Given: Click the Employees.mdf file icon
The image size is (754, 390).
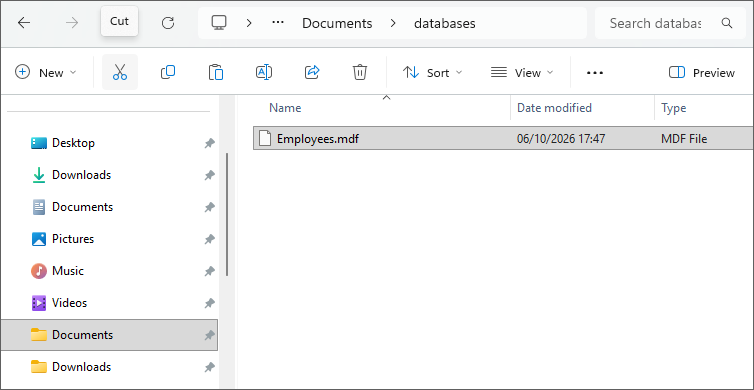Looking at the screenshot, I should 265,138.
